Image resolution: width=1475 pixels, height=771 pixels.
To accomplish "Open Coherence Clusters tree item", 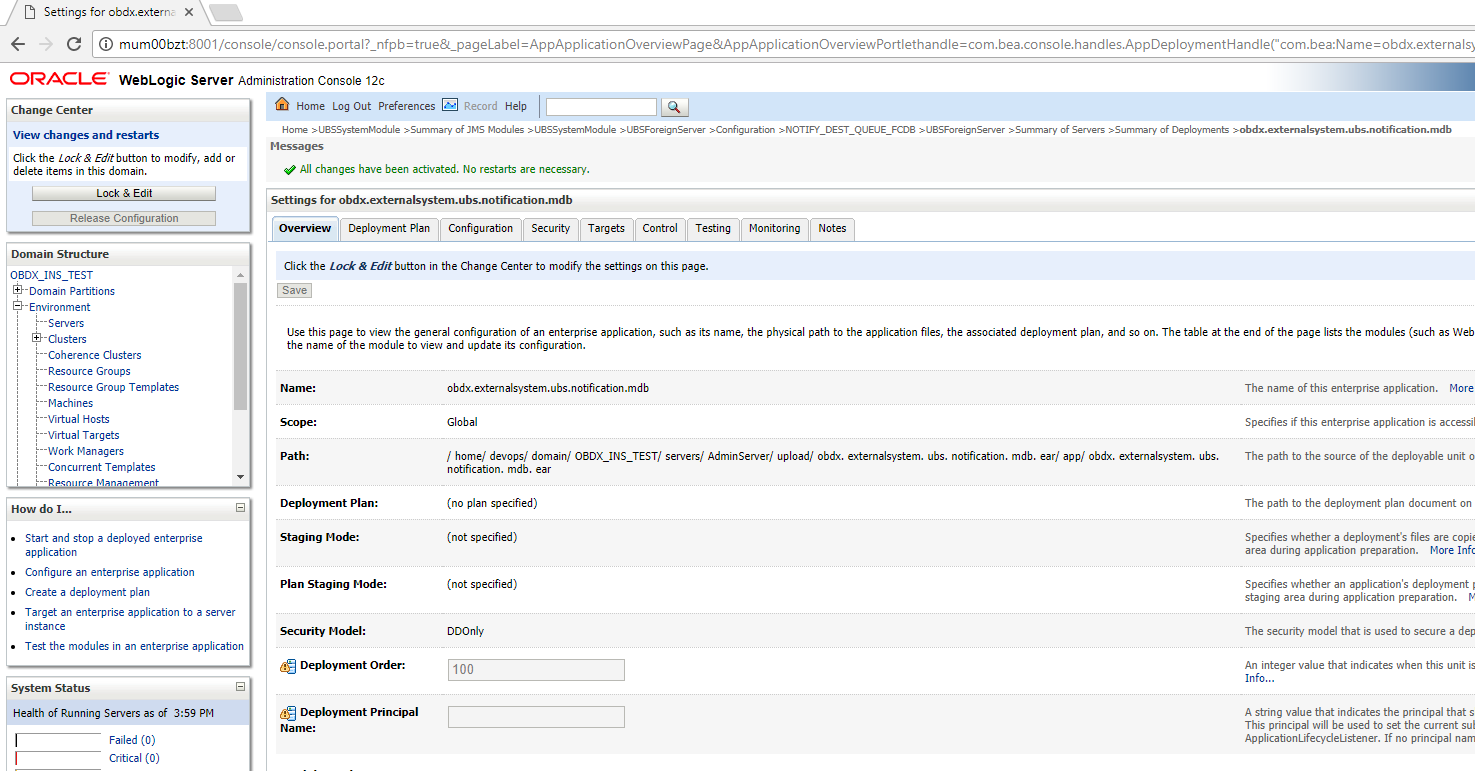I will coord(95,355).
